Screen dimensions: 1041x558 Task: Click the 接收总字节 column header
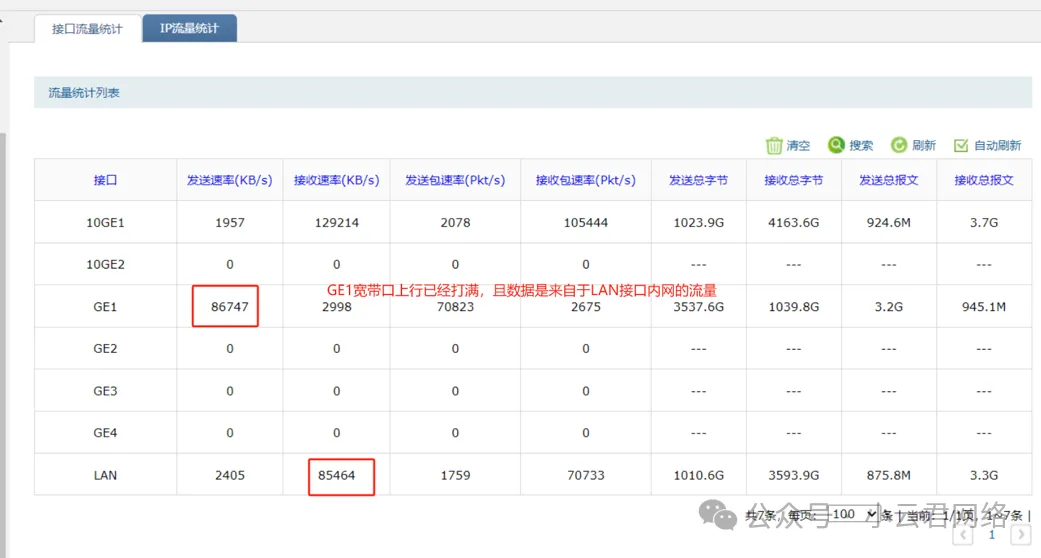(793, 180)
